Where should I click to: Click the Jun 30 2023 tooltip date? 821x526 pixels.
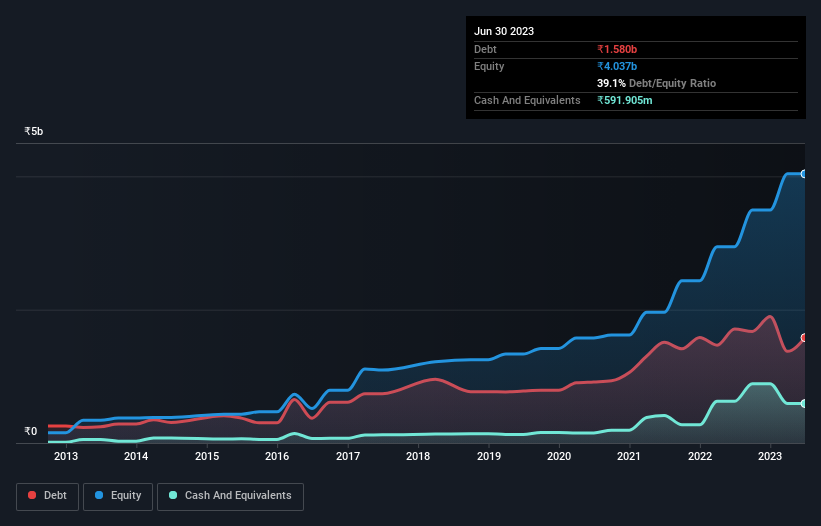click(504, 31)
